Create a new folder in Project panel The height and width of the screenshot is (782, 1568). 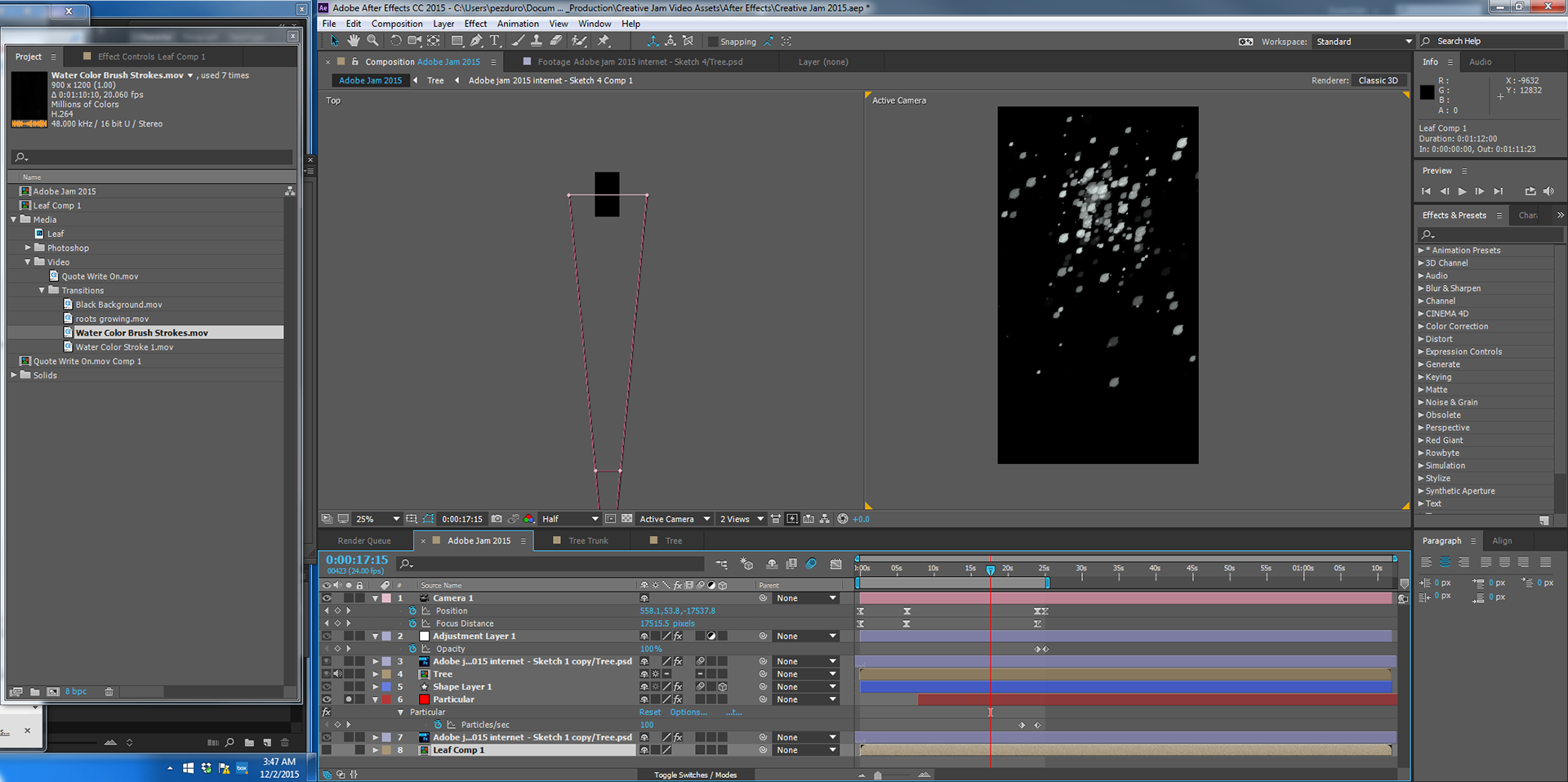click(x=35, y=692)
